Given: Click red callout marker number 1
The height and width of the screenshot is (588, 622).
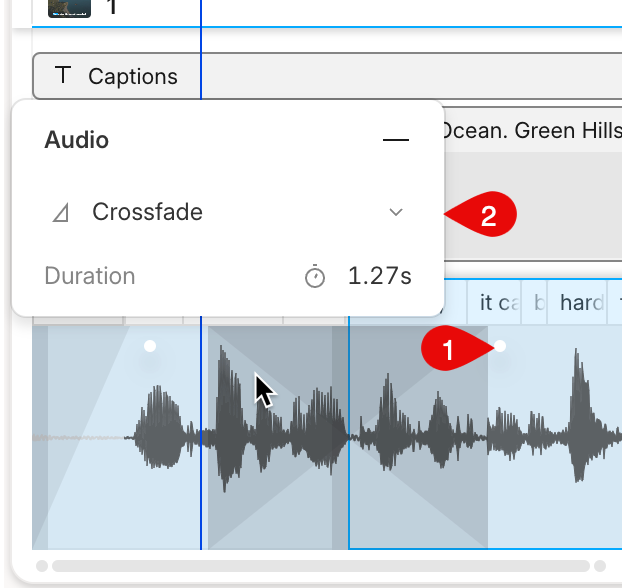Looking at the screenshot, I should coord(447,350).
